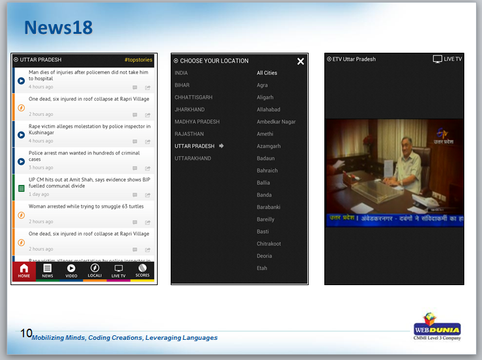Image resolution: width=482 pixels, height=360 pixels.
Task: Open the Live TV tab in bottom bar
Action: click(118, 271)
